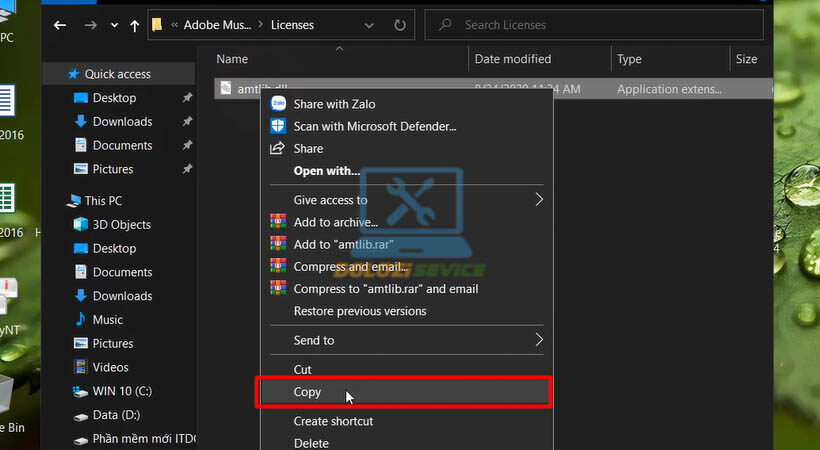
Task: Expand the Send to submenu
Action: tap(539, 340)
